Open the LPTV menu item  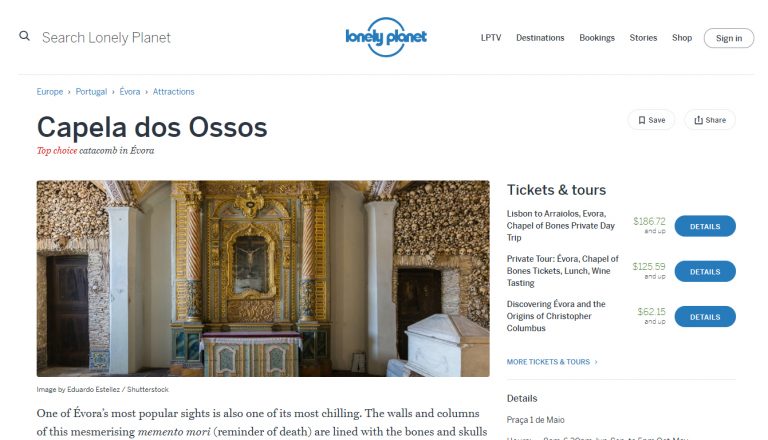(x=491, y=38)
